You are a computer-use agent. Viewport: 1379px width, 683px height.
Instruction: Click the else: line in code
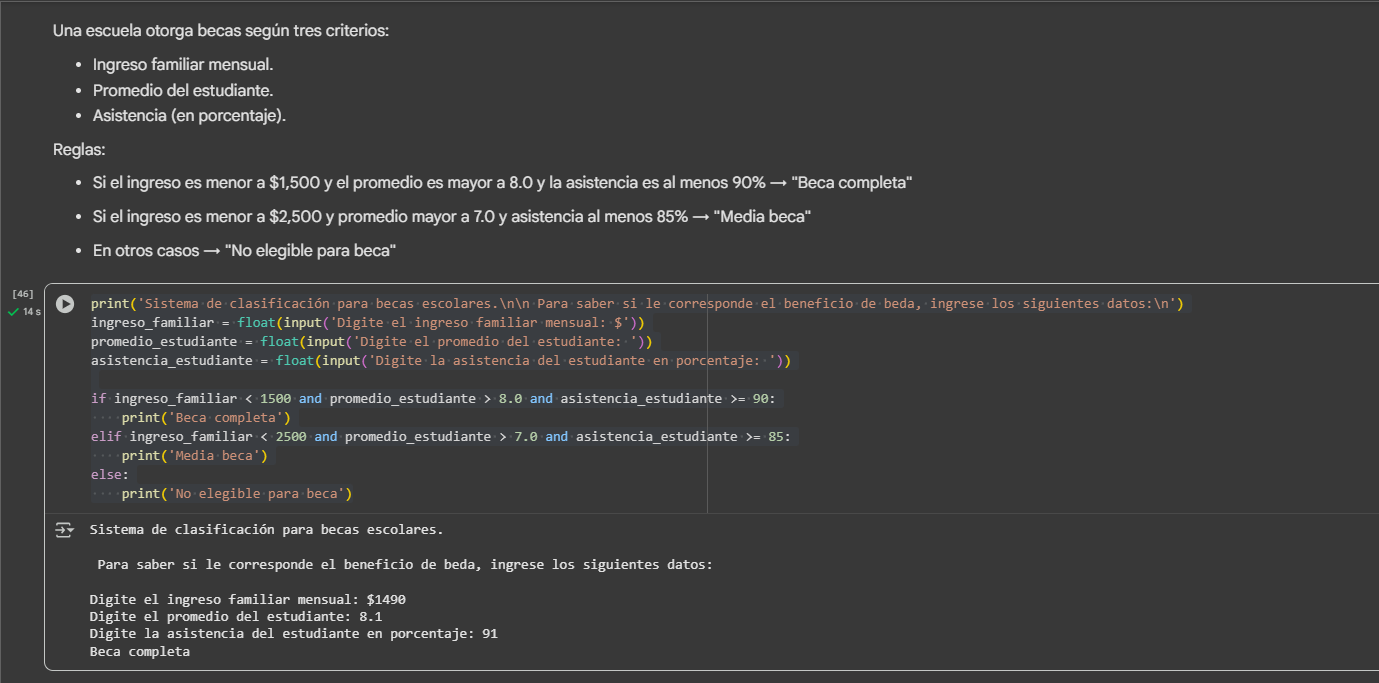click(110, 475)
